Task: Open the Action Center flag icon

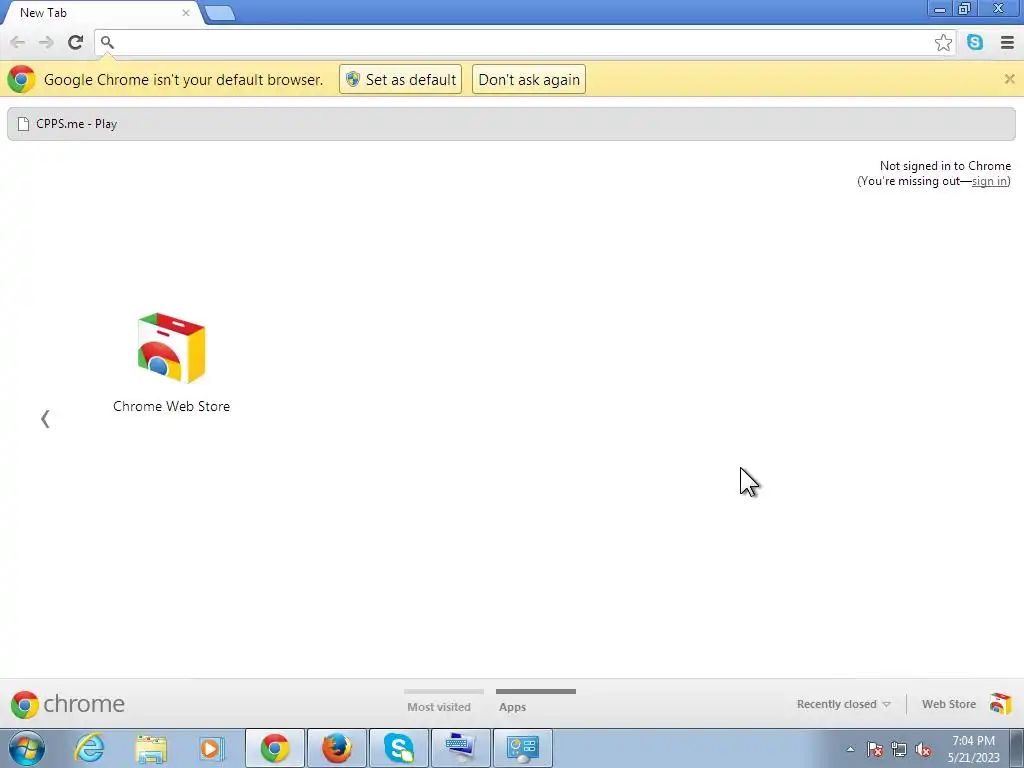Action: (874, 749)
